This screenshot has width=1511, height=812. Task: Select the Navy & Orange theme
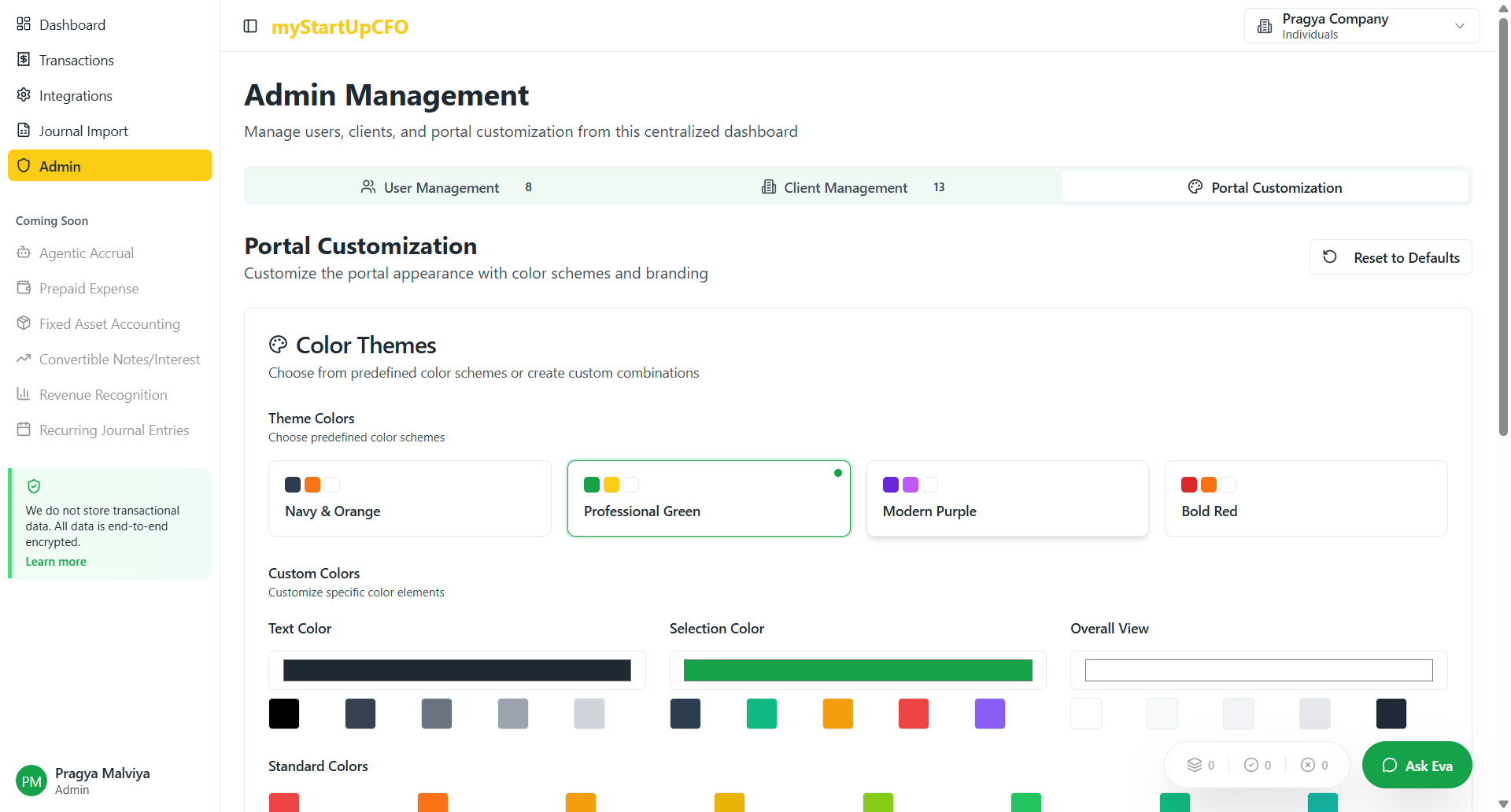click(409, 498)
